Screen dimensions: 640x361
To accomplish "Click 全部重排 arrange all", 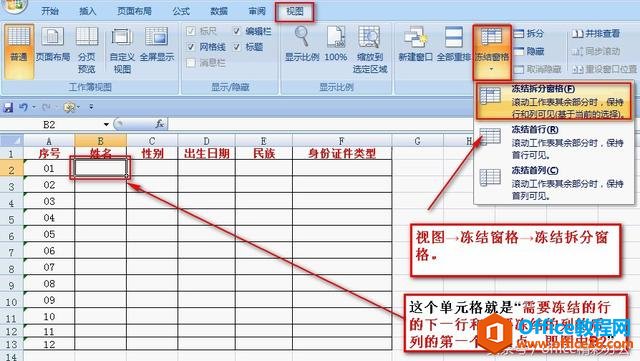I will 453,44.
